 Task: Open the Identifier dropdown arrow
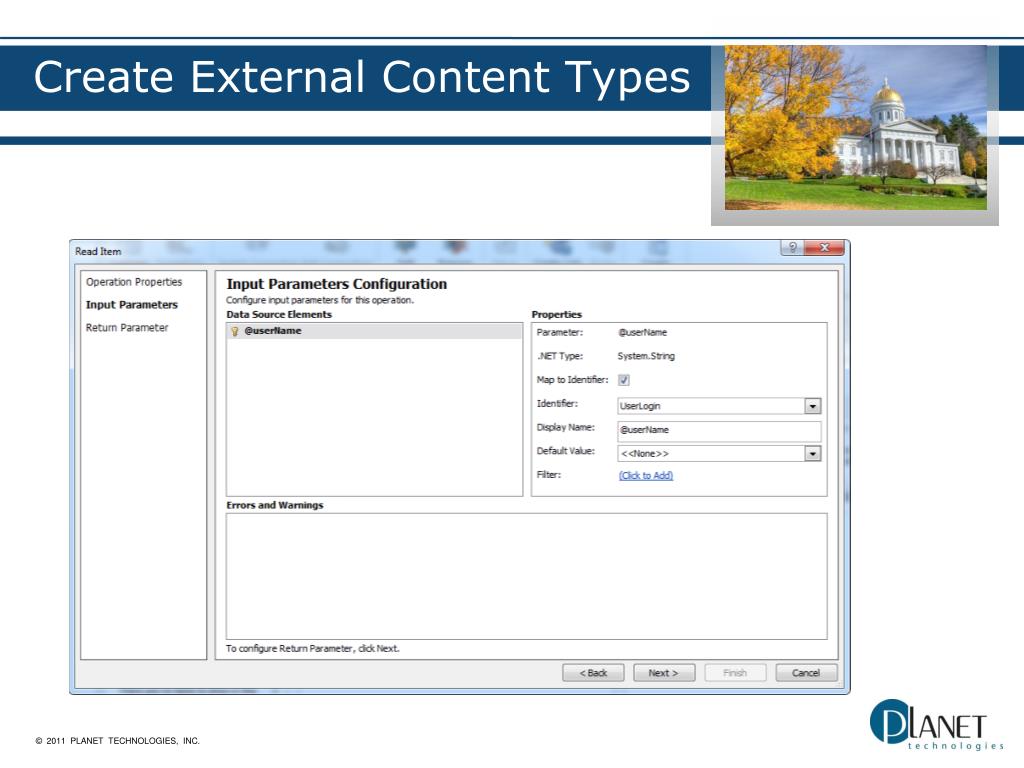tap(812, 406)
